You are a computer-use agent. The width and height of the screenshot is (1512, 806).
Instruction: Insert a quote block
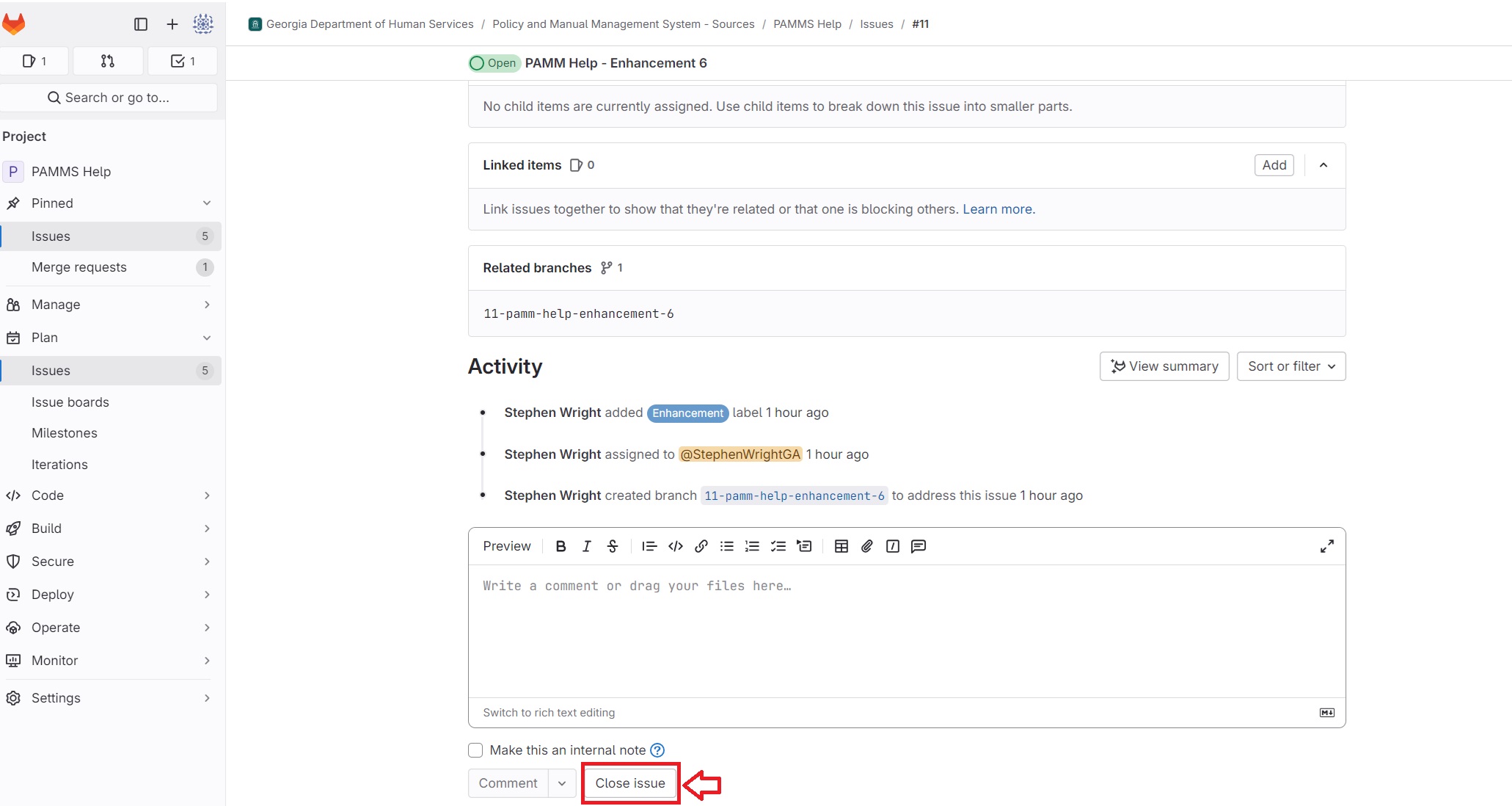[x=649, y=546]
